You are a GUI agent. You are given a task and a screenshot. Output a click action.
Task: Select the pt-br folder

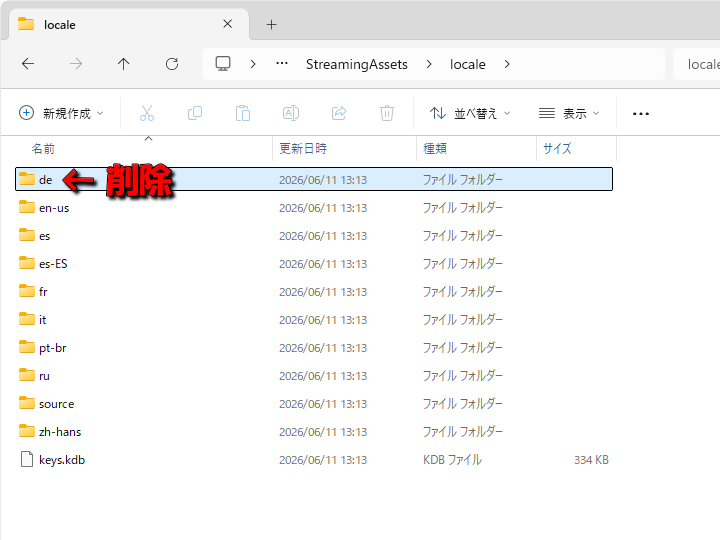[314, 348]
